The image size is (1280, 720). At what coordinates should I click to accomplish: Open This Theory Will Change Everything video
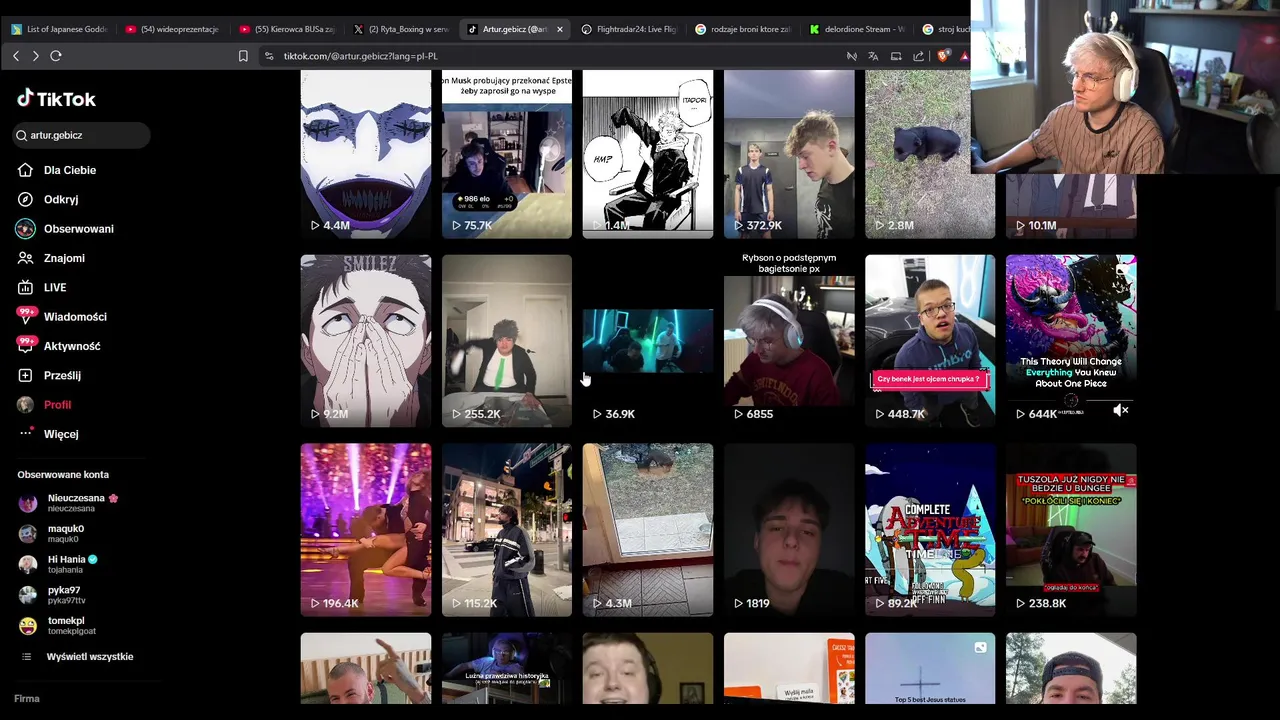[1071, 341]
